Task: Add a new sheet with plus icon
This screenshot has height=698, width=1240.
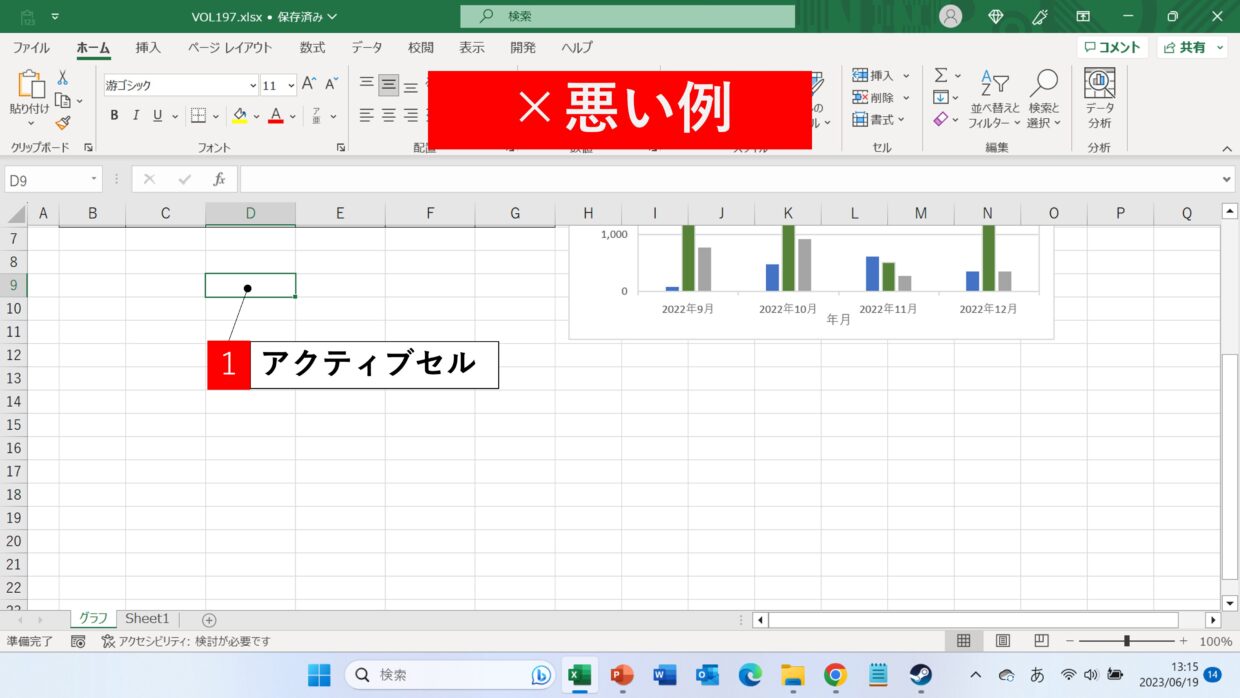Action: (209, 620)
